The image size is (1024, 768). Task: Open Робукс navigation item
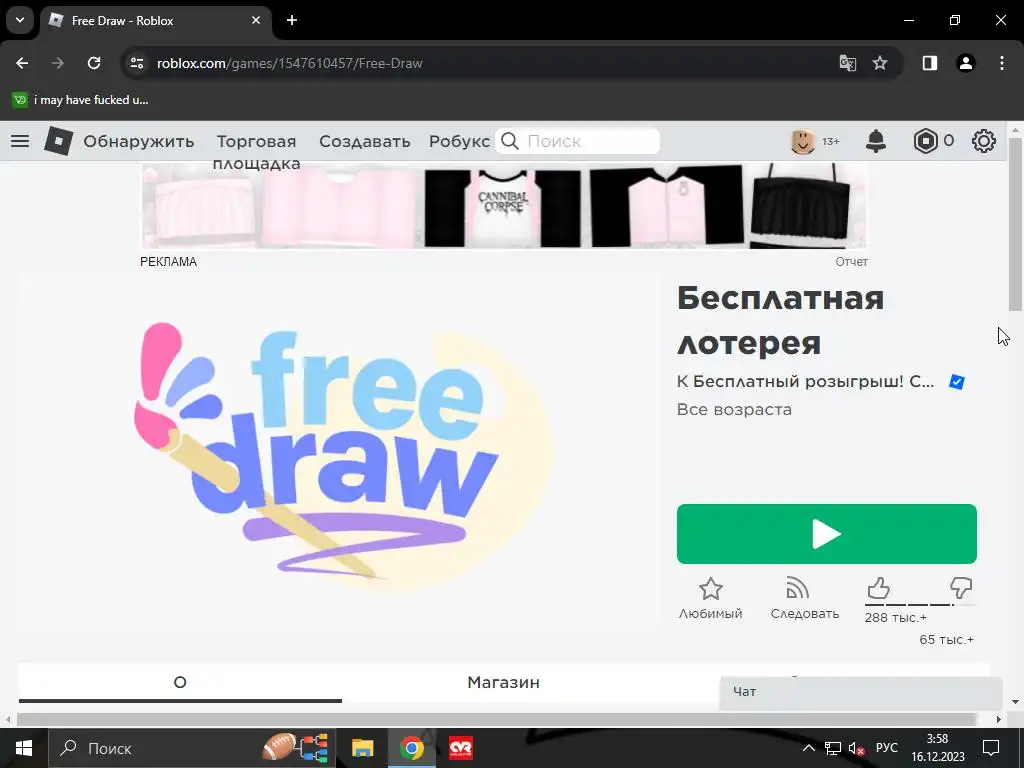pos(459,141)
